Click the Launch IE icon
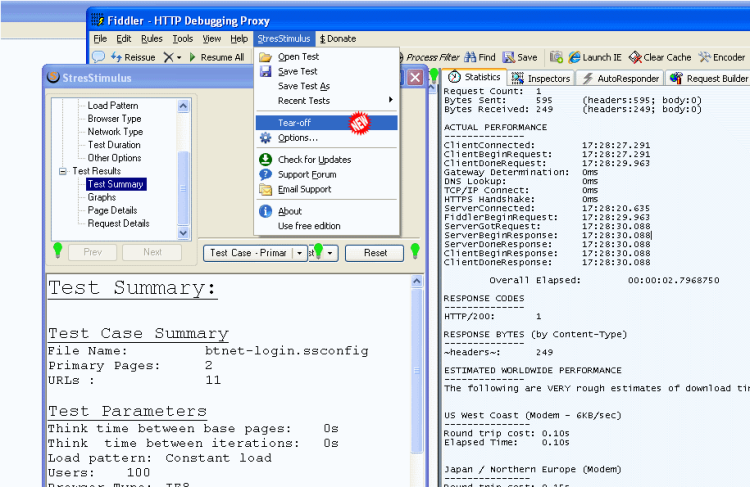Screen dimensions: 750x487 [x=574, y=57]
